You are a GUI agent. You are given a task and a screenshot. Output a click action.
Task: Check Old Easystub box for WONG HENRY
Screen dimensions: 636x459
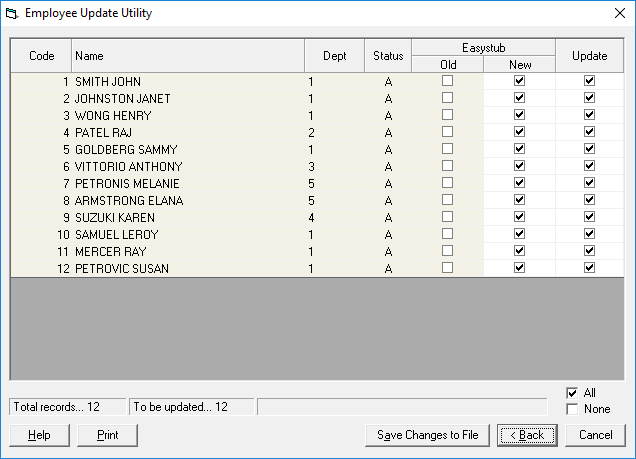[447, 115]
